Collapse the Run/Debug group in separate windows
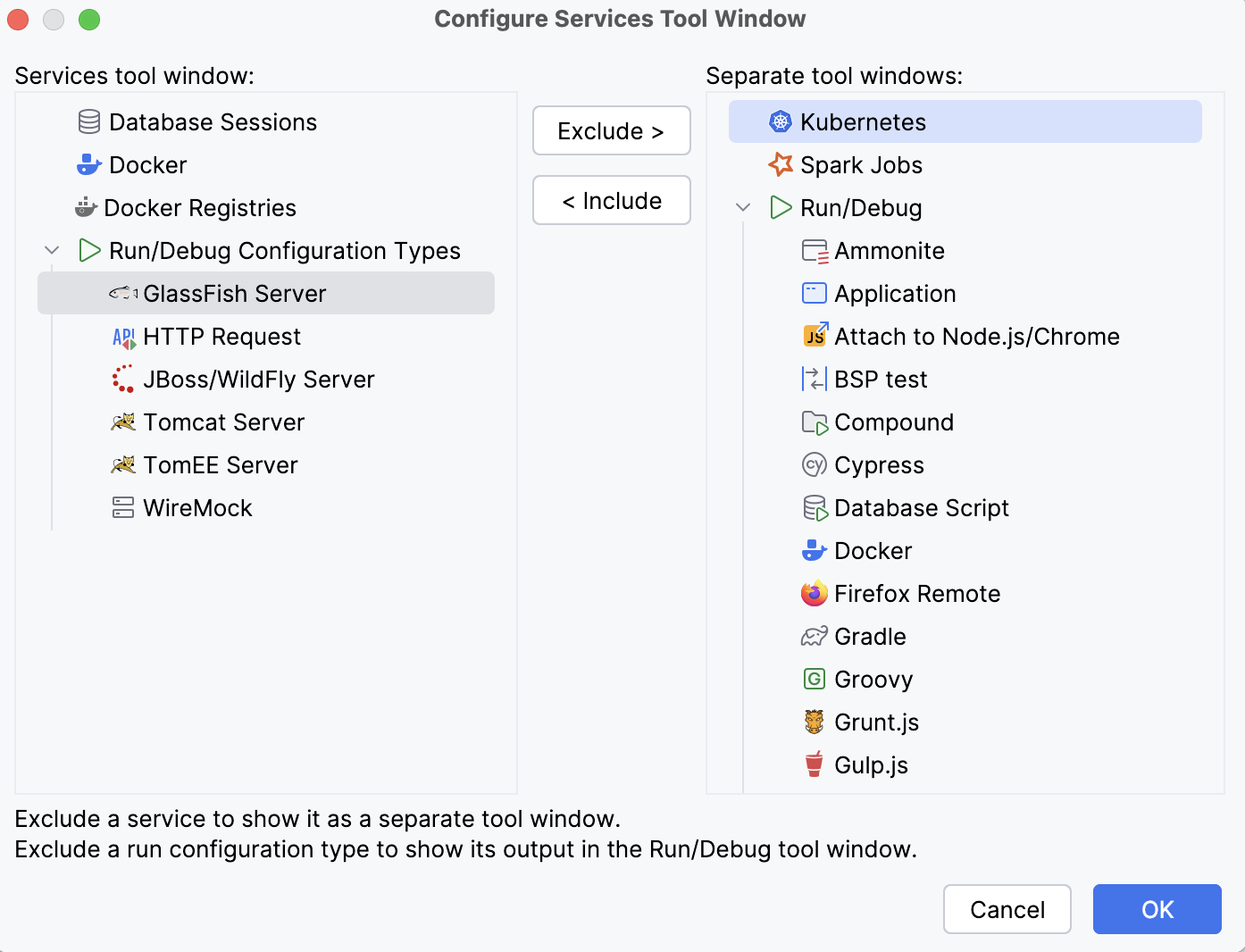1245x952 pixels. coord(743,207)
